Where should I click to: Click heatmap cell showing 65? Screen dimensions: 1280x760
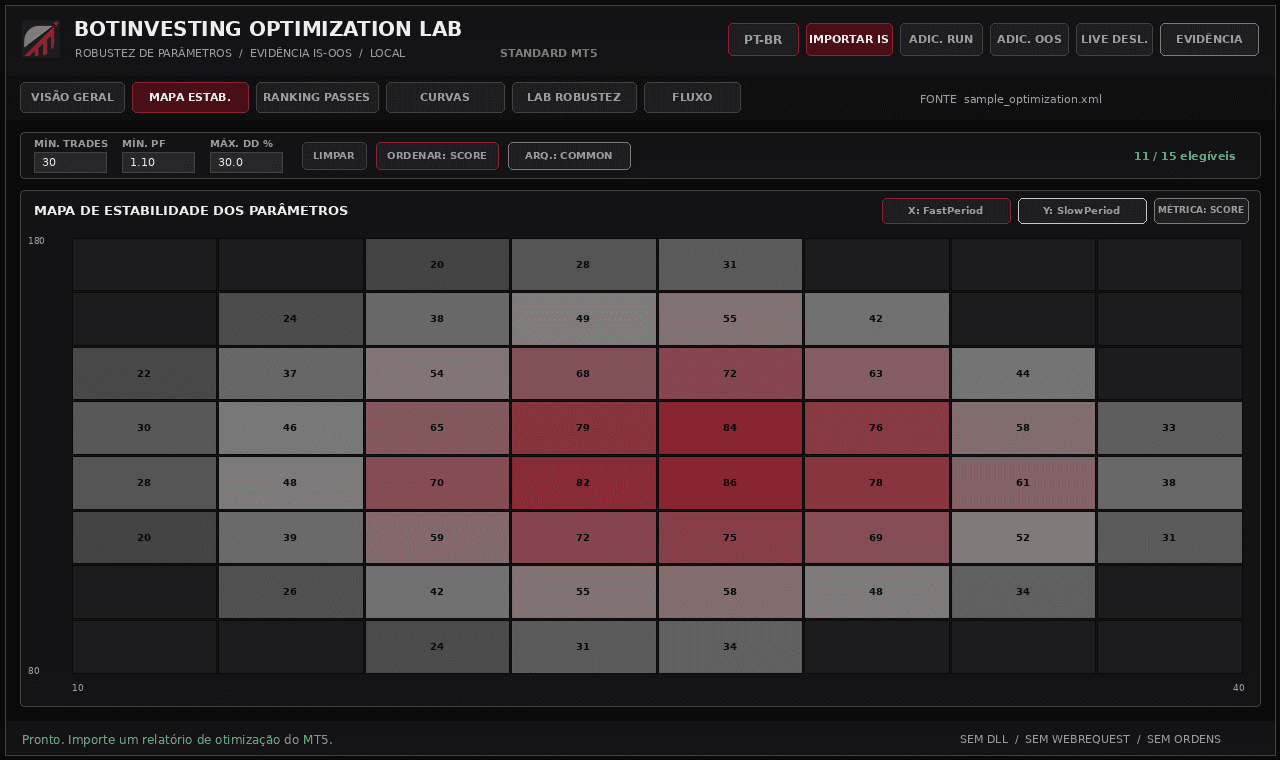[x=437, y=428]
